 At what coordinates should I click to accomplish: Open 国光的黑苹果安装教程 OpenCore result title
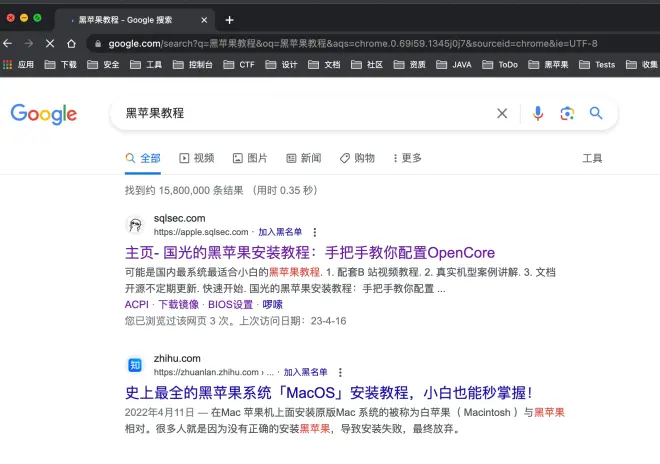pos(310,253)
